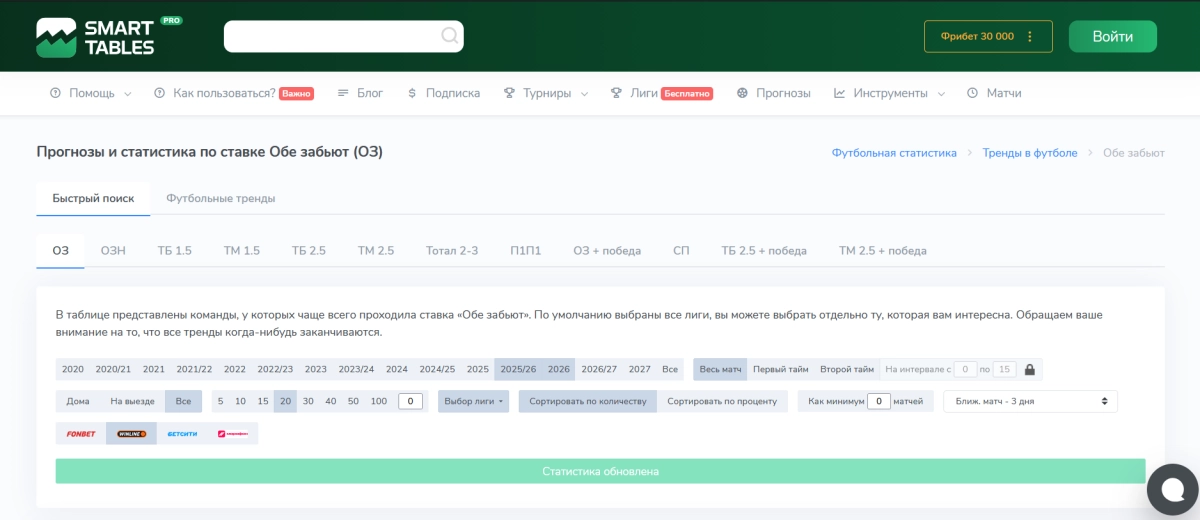Toggle the 2024/25 season filter
The width and height of the screenshot is (1200, 520).
pyautogui.click(x=437, y=369)
